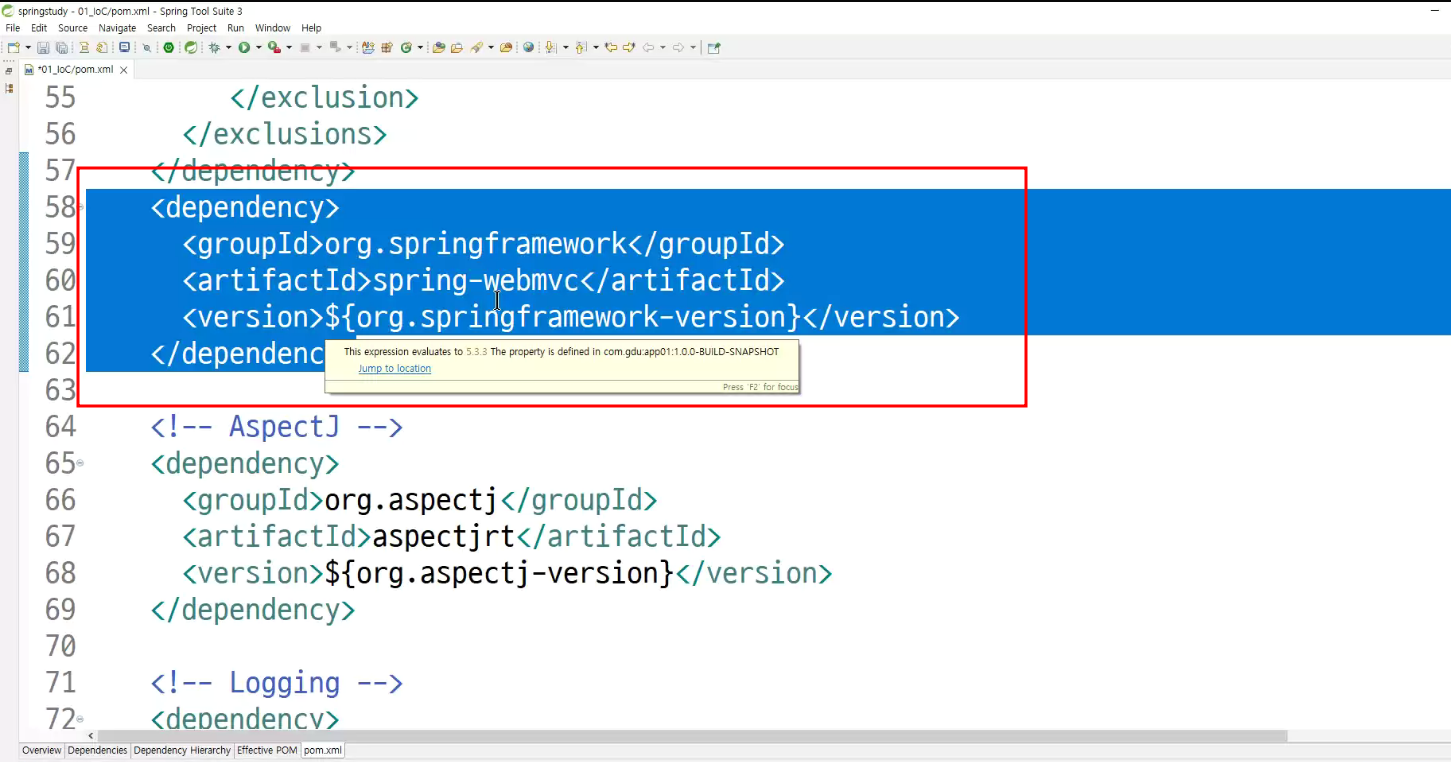
Task: Click the Spring leaf toolbar icon
Action: click(x=190, y=47)
